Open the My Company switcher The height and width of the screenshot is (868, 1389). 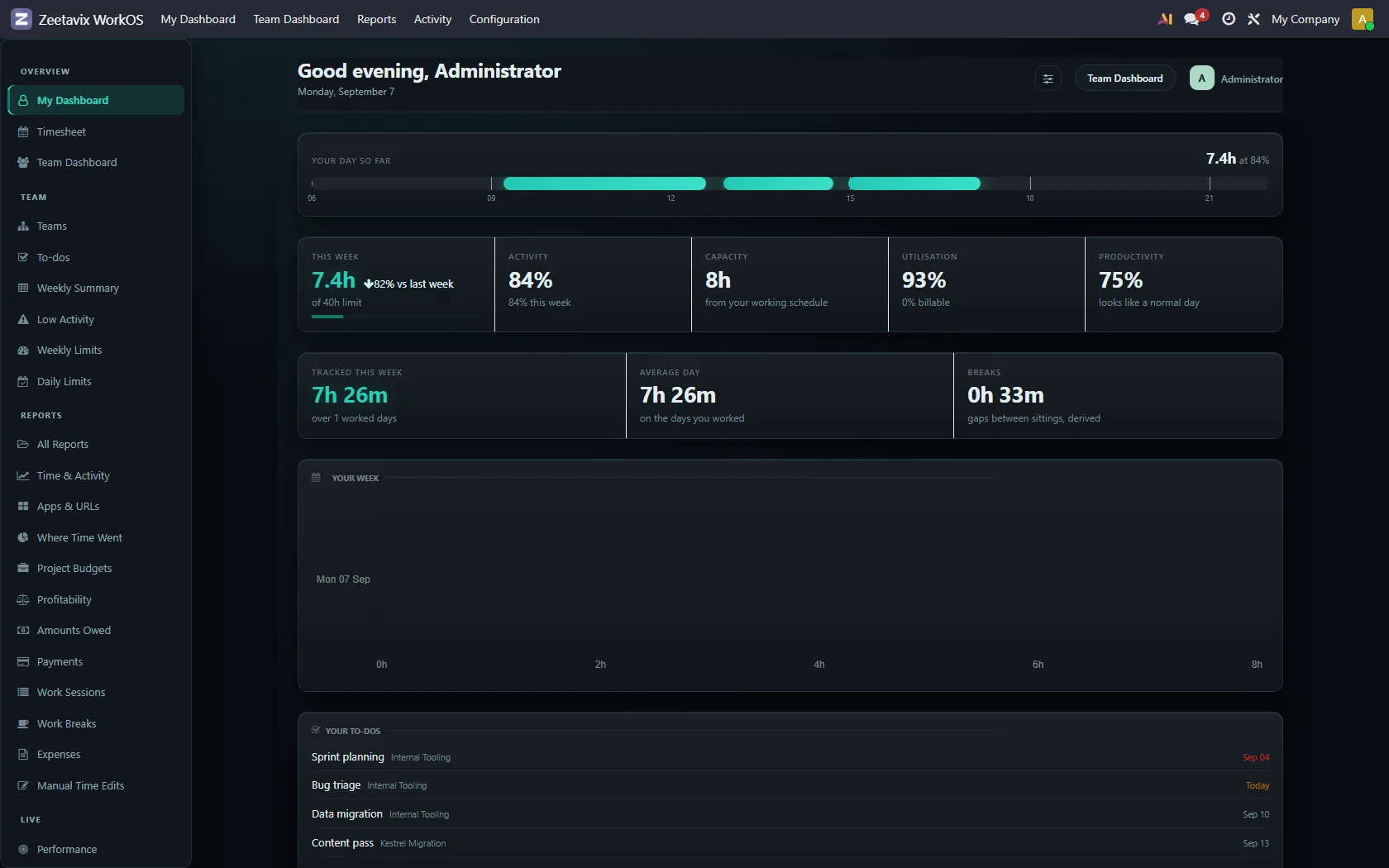1305,19
